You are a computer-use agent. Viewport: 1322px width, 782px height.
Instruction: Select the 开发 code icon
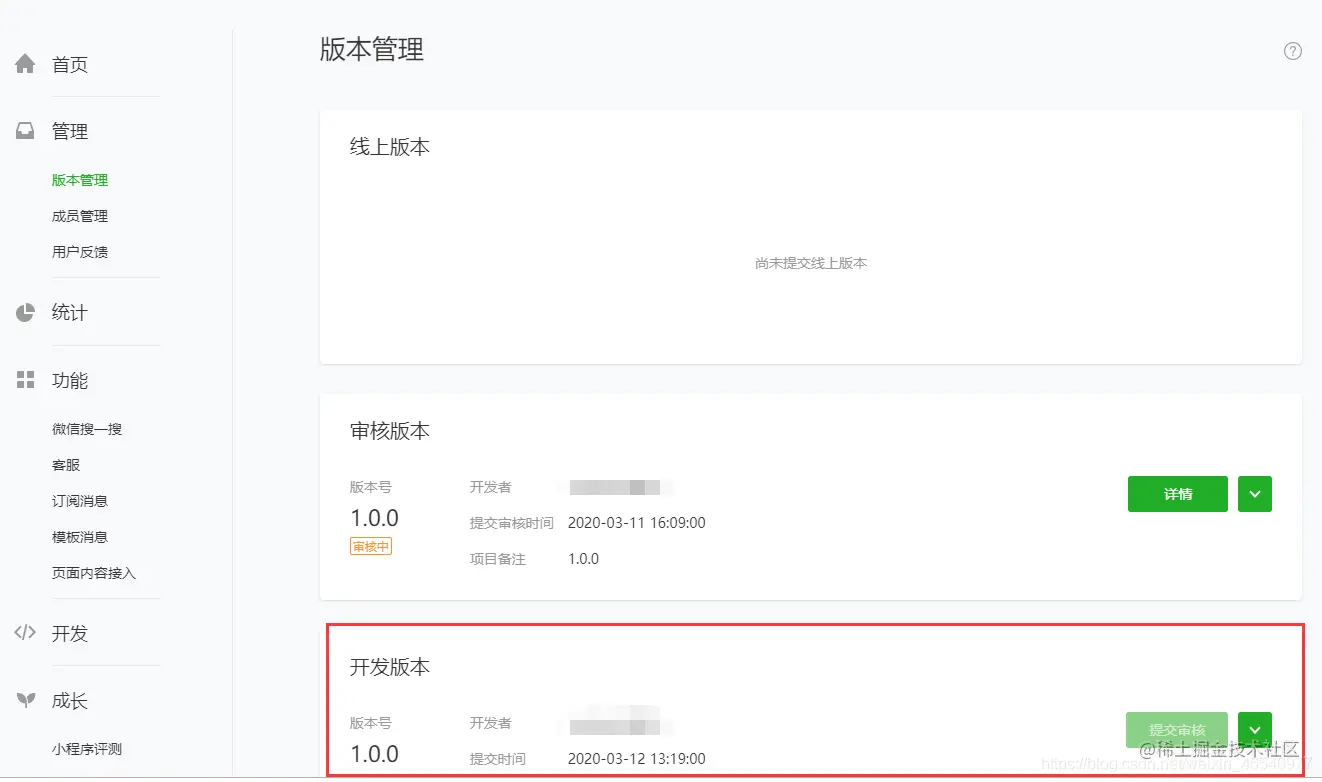[24, 633]
